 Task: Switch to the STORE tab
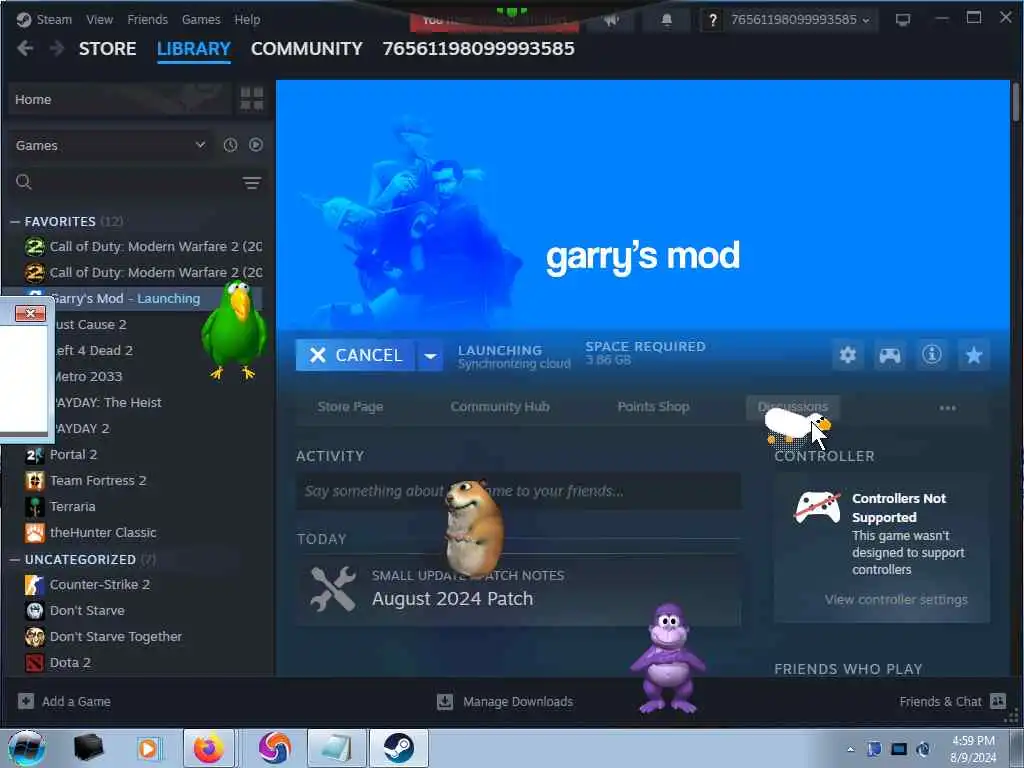point(108,48)
